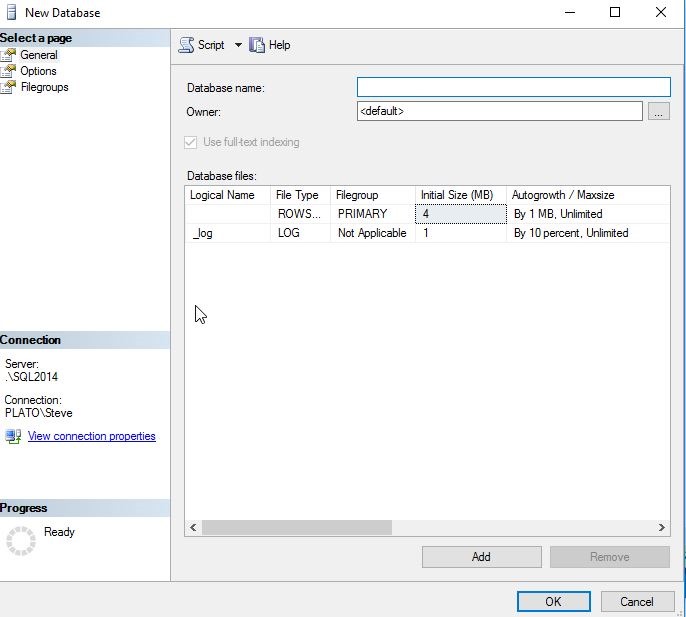Open View connection properties link

pyautogui.click(x=91, y=436)
